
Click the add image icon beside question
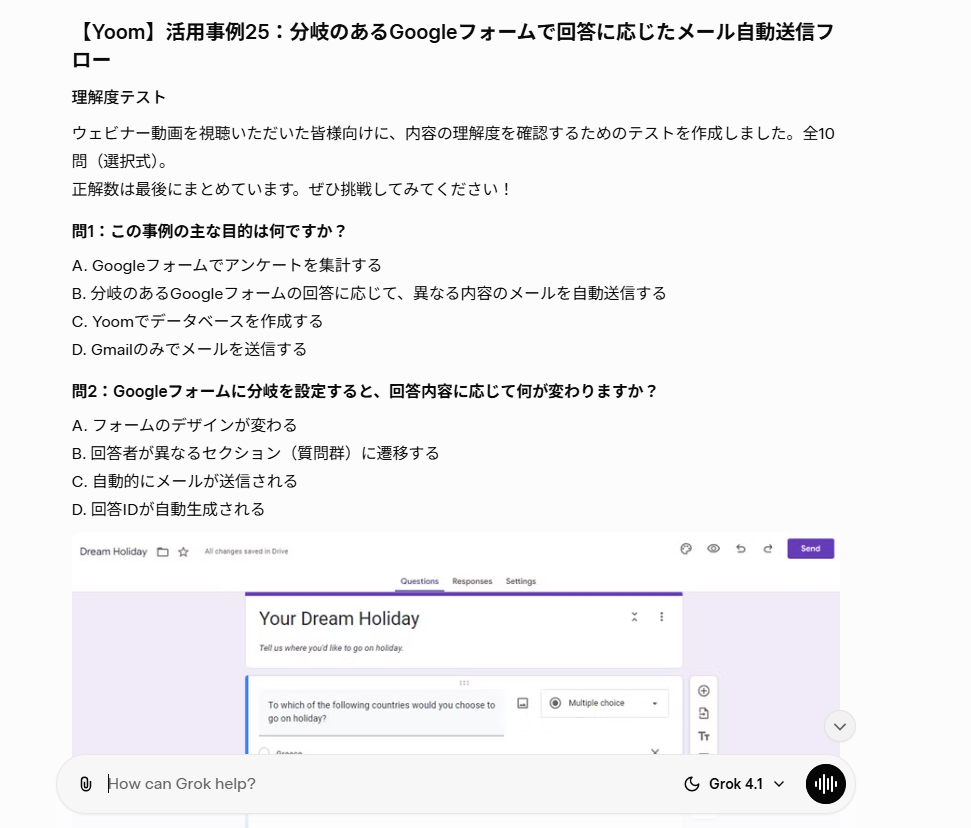click(x=523, y=704)
